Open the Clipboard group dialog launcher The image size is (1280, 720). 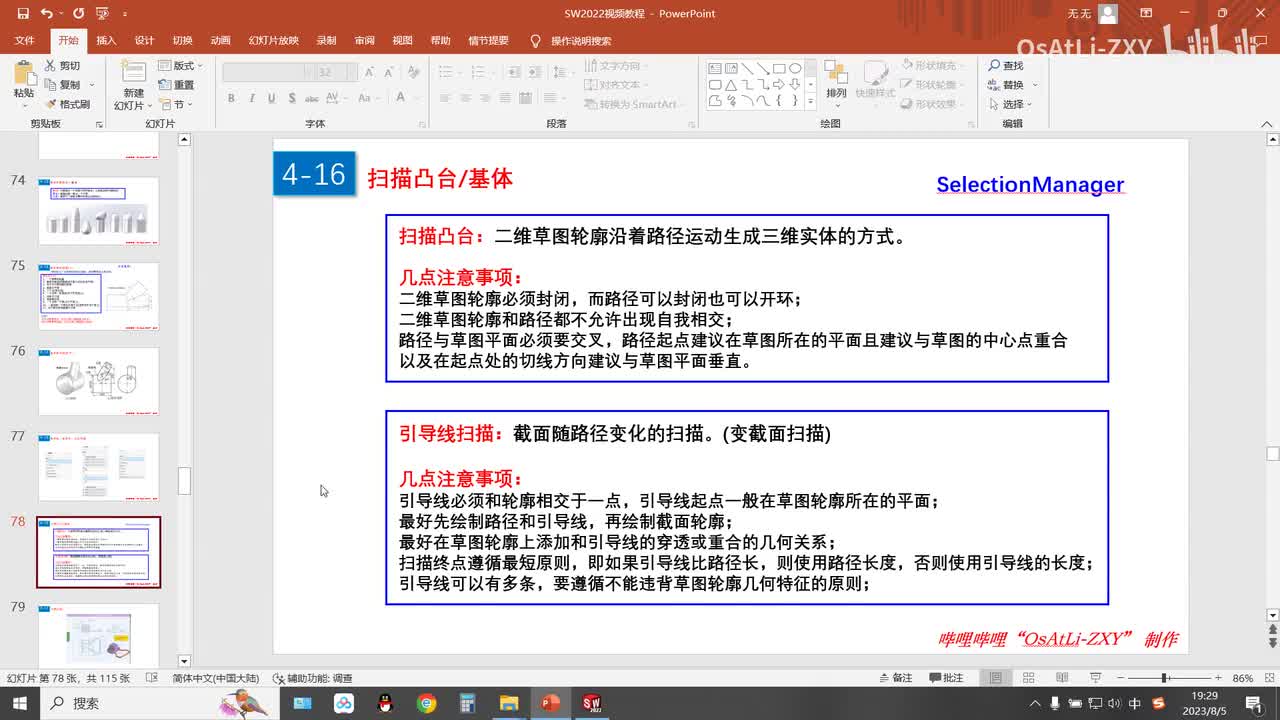coord(99,124)
